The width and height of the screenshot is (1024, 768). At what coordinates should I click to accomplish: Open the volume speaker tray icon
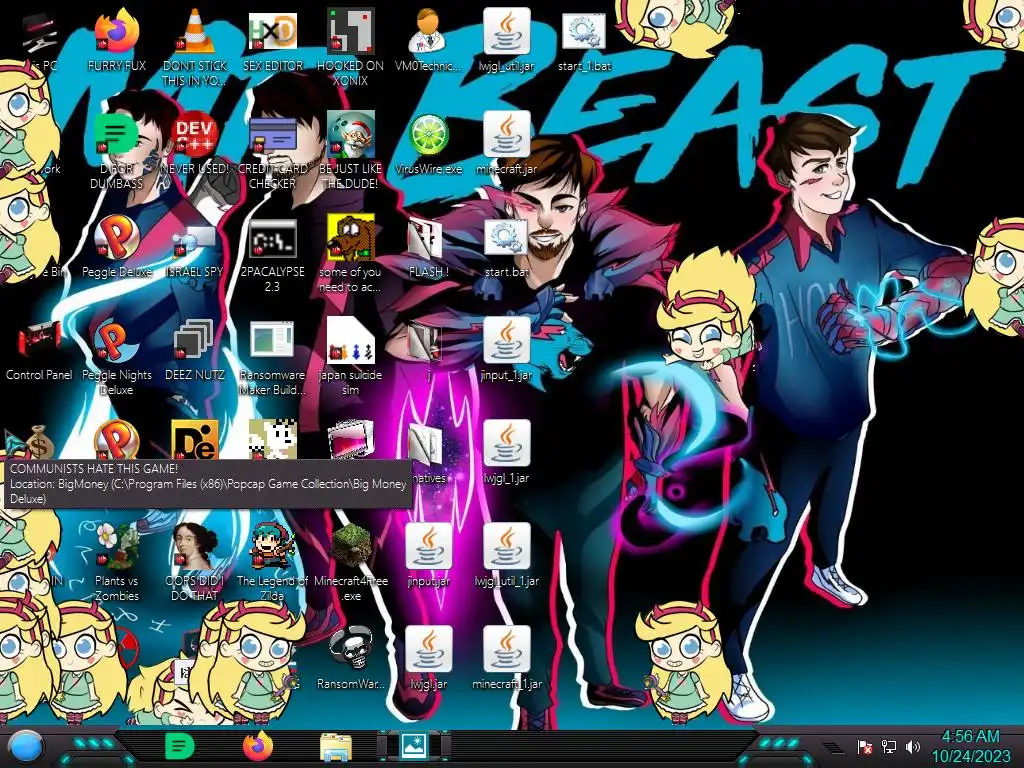[912, 746]
